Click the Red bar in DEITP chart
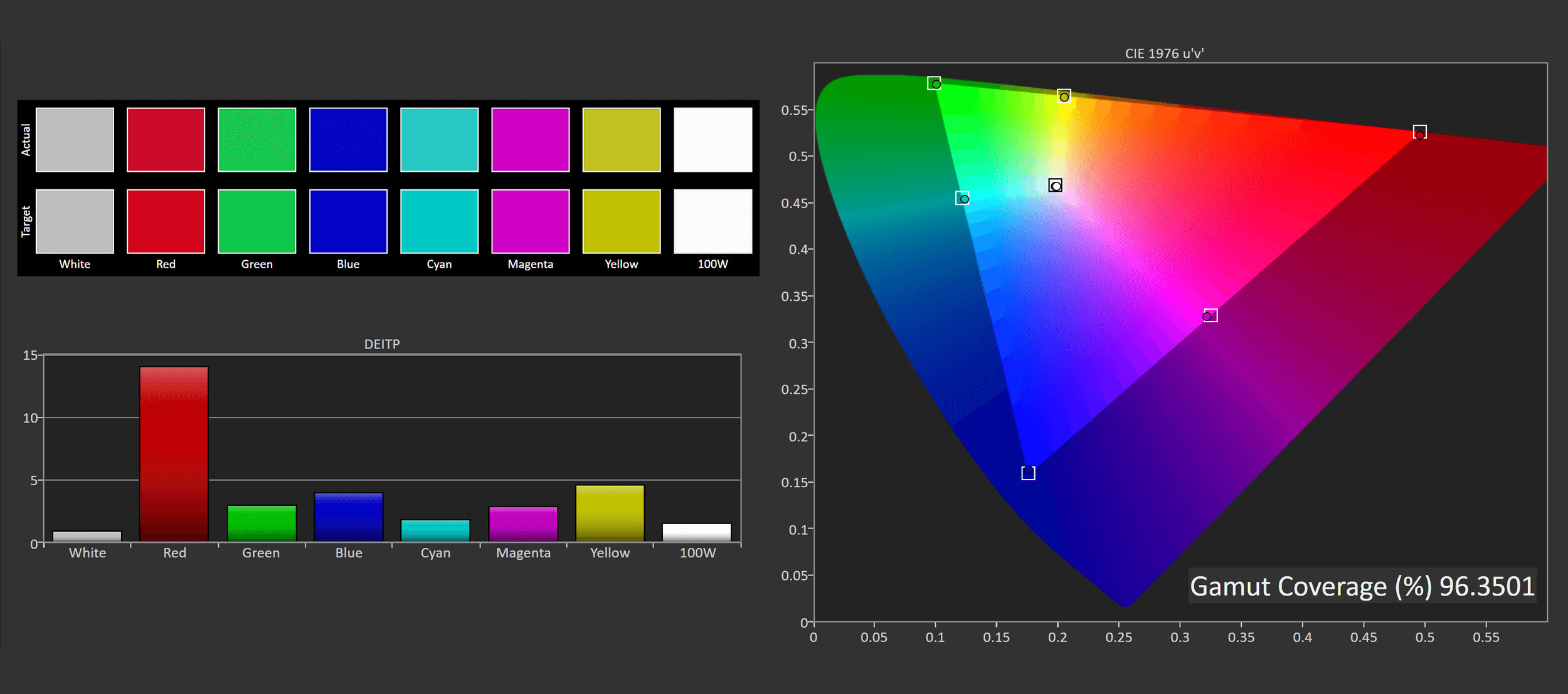The height and width of the screenshot is (694, 1568). pyautogui.click(x=174, y=454)
